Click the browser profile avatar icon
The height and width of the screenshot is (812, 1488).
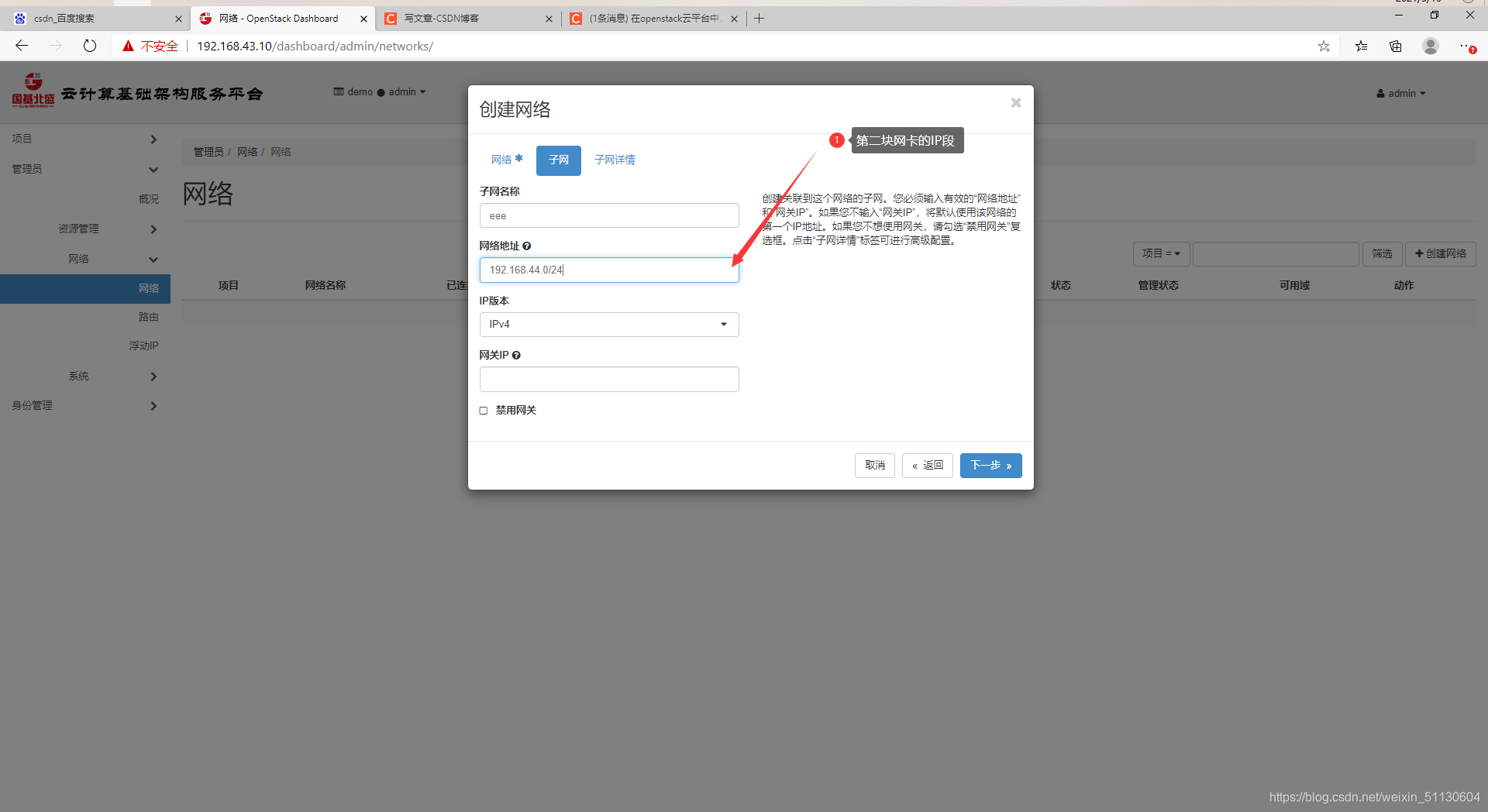click(1431, 46)
